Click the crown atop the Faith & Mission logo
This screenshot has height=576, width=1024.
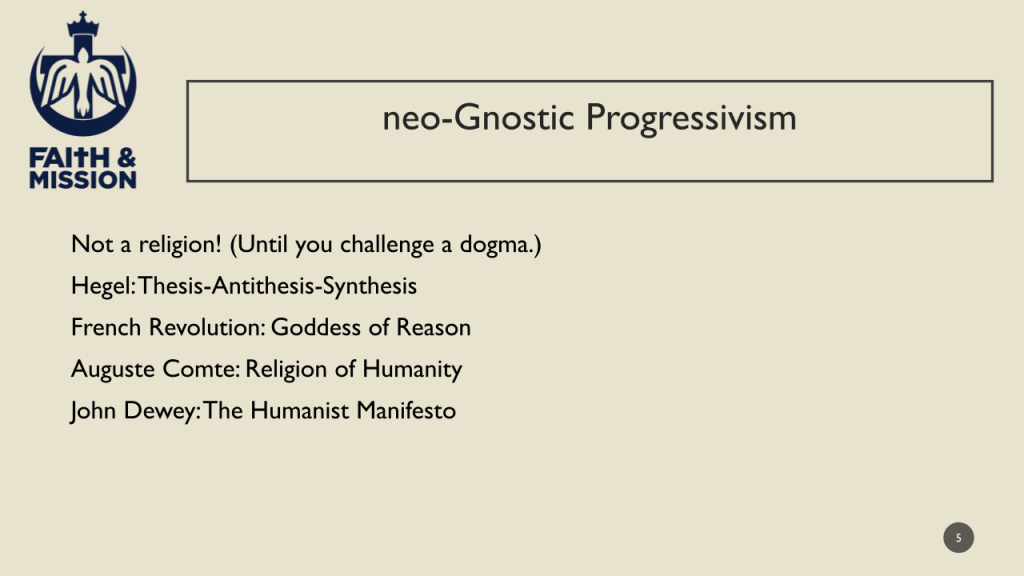pos(83,24)
